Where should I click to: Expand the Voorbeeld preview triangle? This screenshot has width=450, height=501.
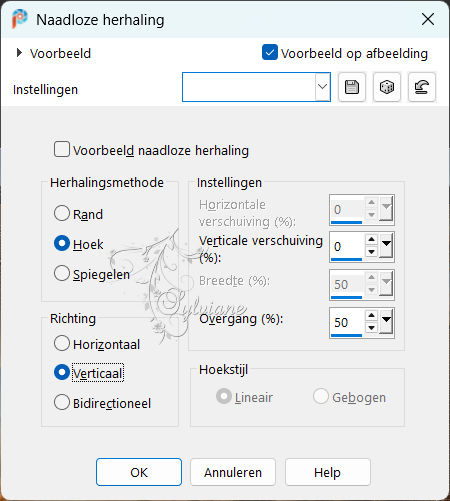pos(19,53)
